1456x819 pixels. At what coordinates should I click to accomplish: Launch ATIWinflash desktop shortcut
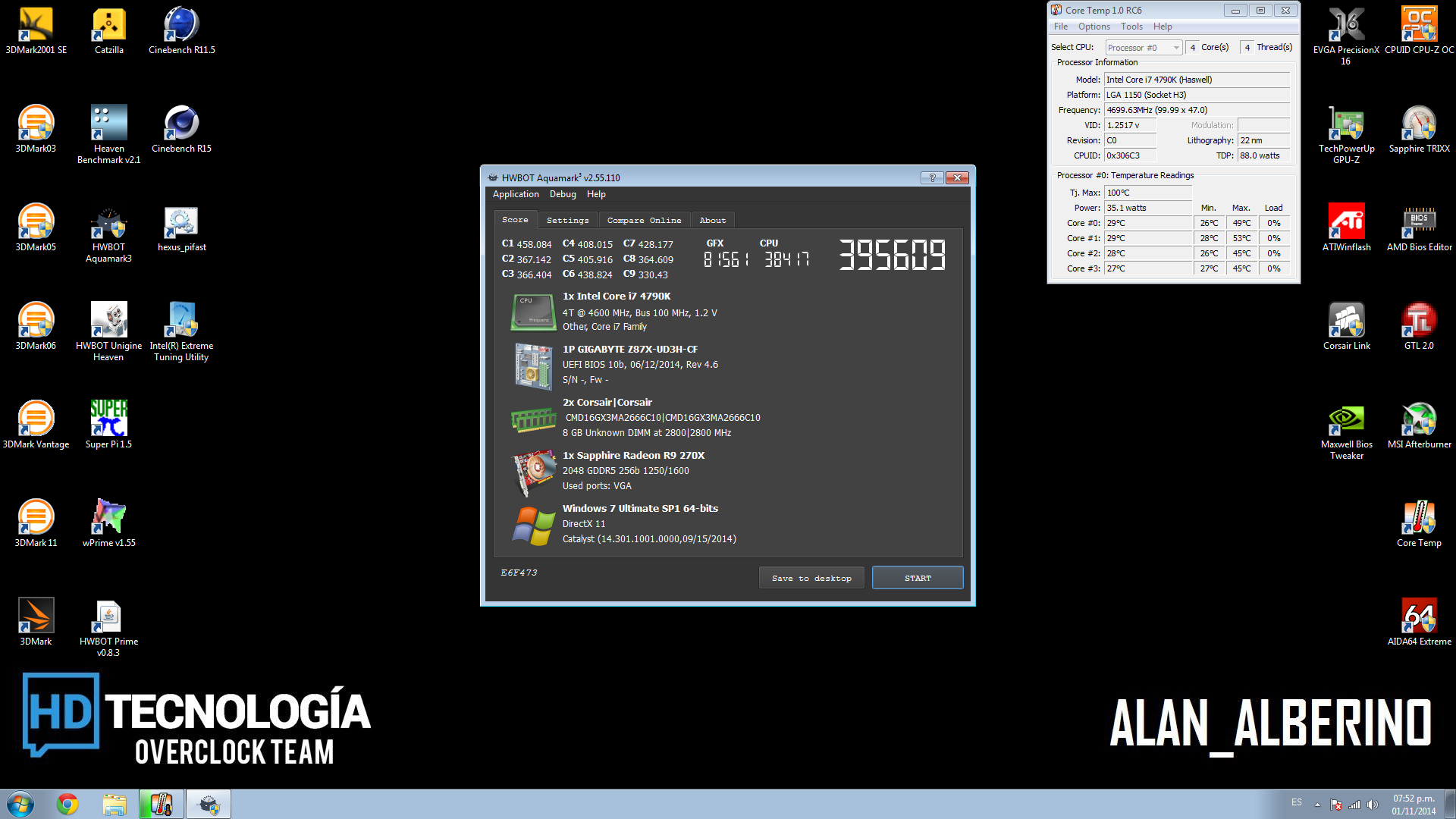coord(1346,227)
